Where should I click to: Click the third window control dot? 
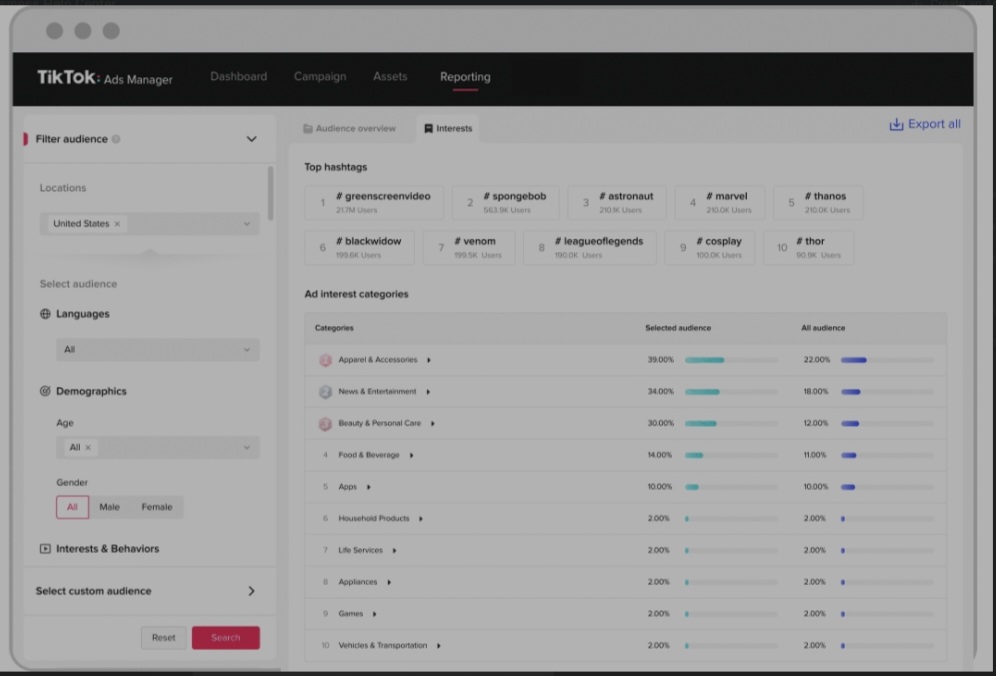pyautogui.click(x=111, y=30)
